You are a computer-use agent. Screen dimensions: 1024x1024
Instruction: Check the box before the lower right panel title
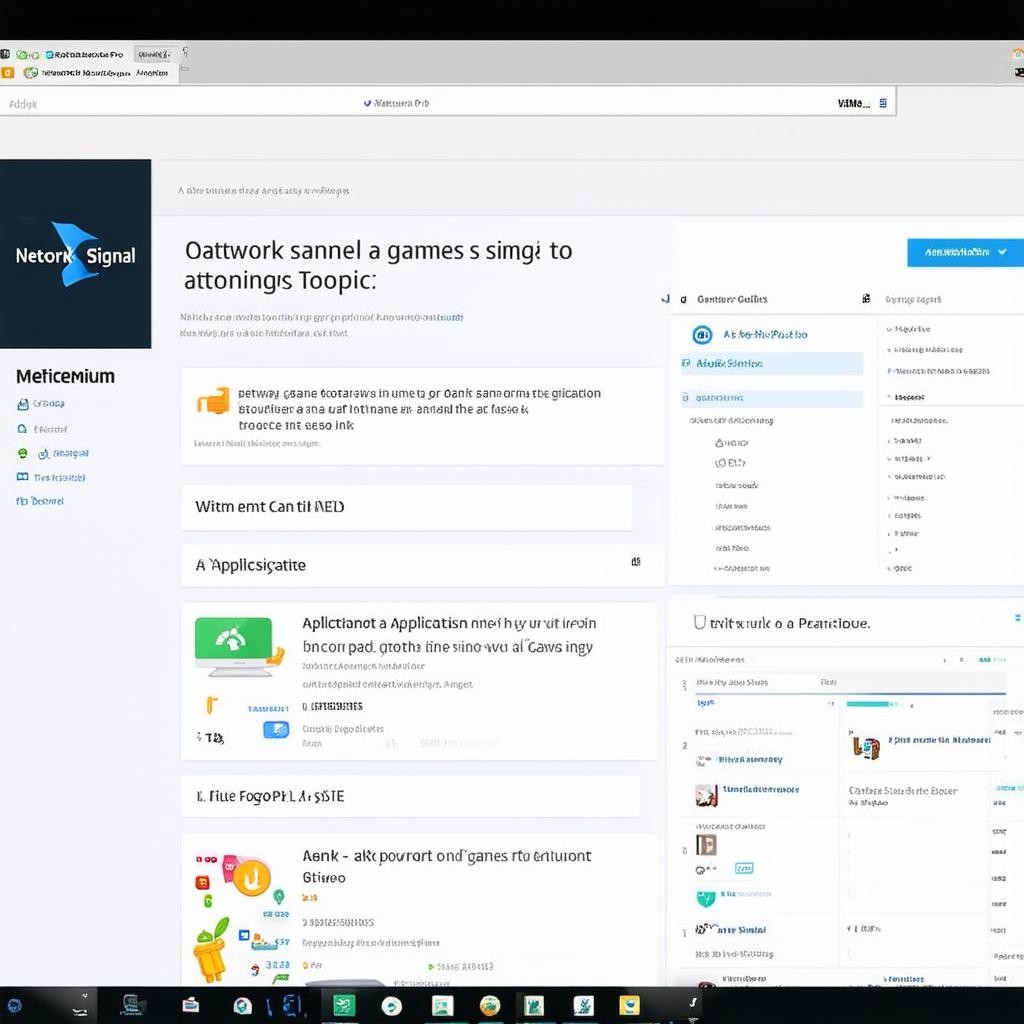[x=699, y=623]
